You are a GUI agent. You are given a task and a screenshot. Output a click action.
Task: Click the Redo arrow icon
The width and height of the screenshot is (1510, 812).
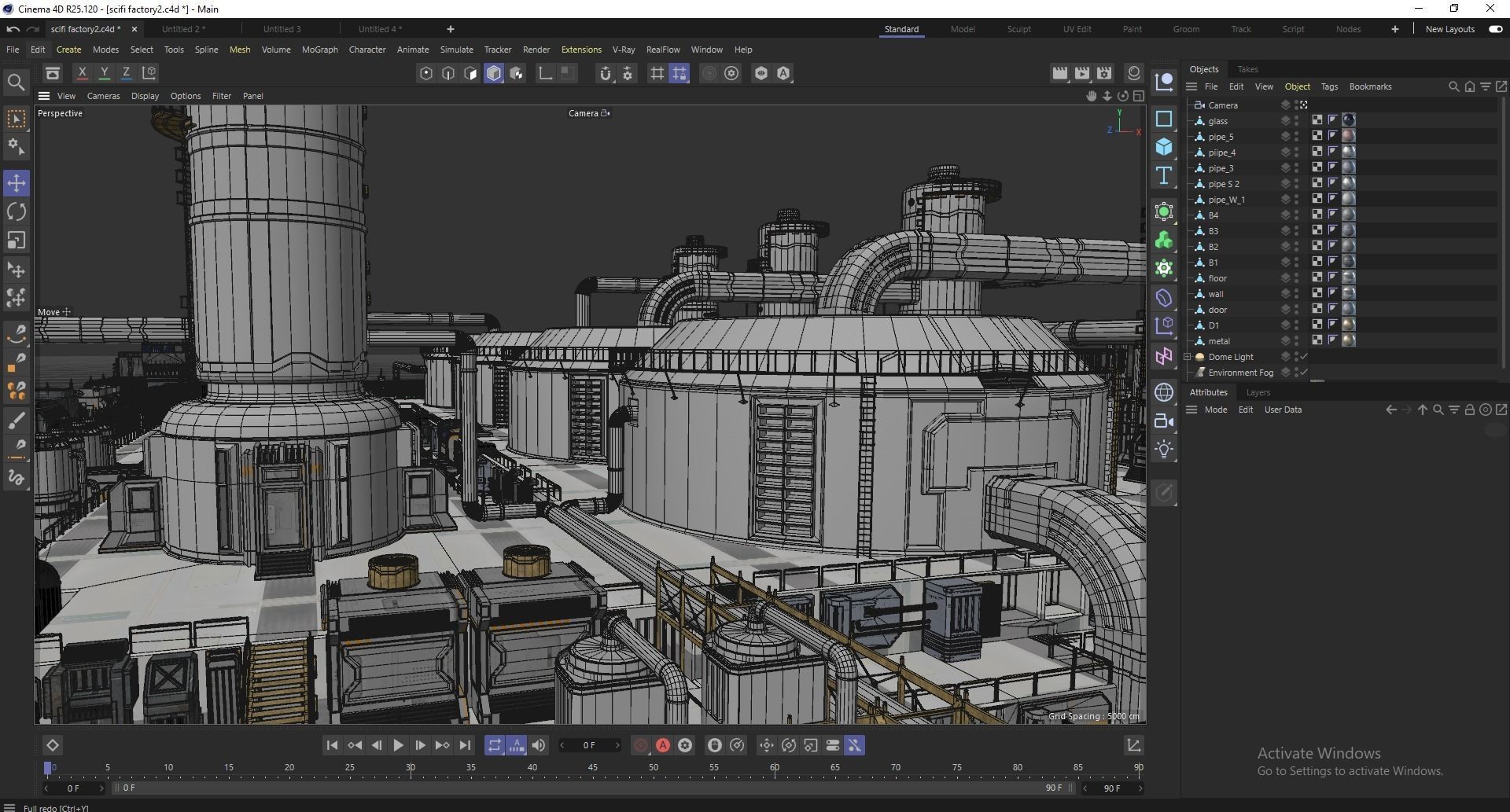coord(33,29)
